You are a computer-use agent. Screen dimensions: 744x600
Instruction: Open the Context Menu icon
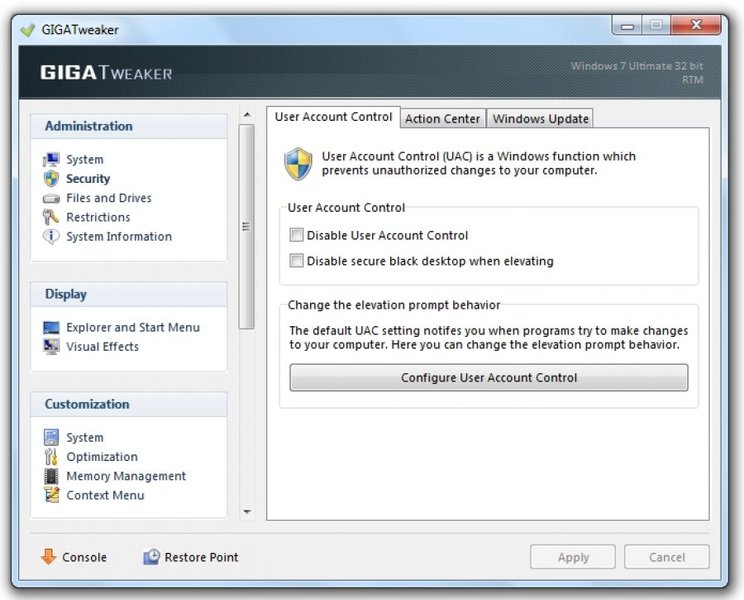click(51, 495)
